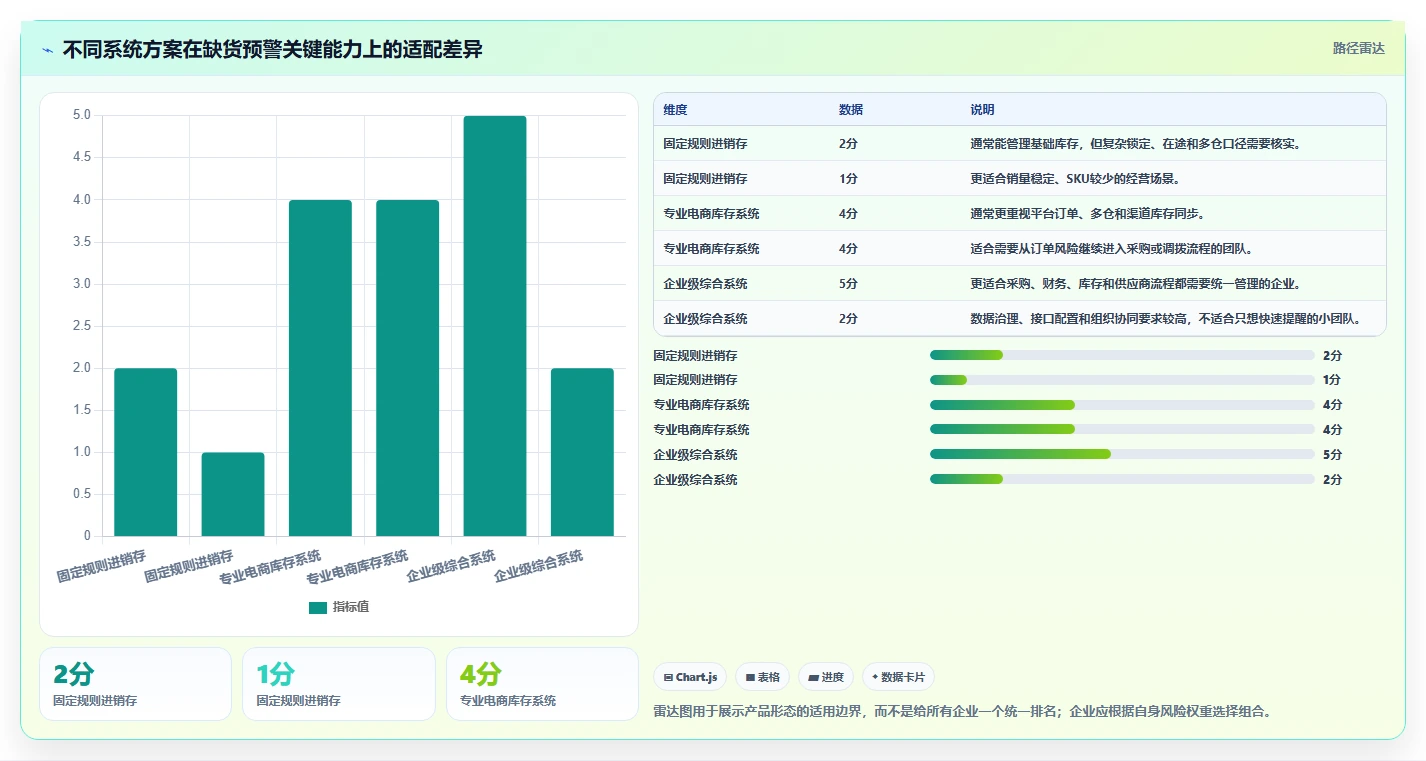
Task: Click the cell 通常能管理基础库存，但复杂锁定、在途和多仓口径需要核实。
Action: (1135, 144)
